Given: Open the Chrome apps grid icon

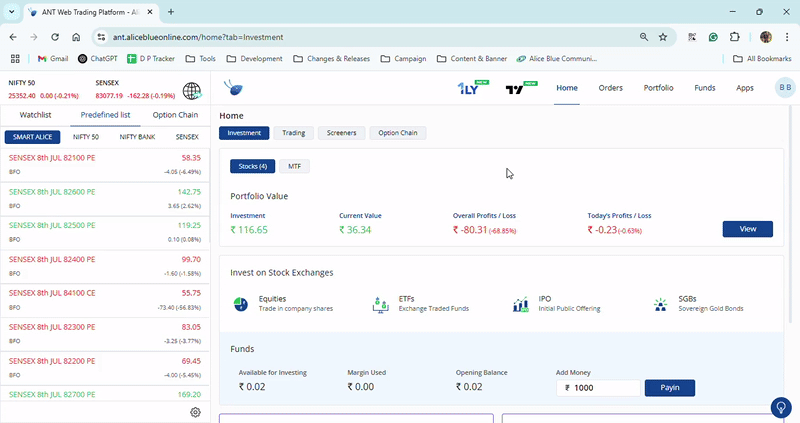Looking at the screenshot, I should coord(15,59).
